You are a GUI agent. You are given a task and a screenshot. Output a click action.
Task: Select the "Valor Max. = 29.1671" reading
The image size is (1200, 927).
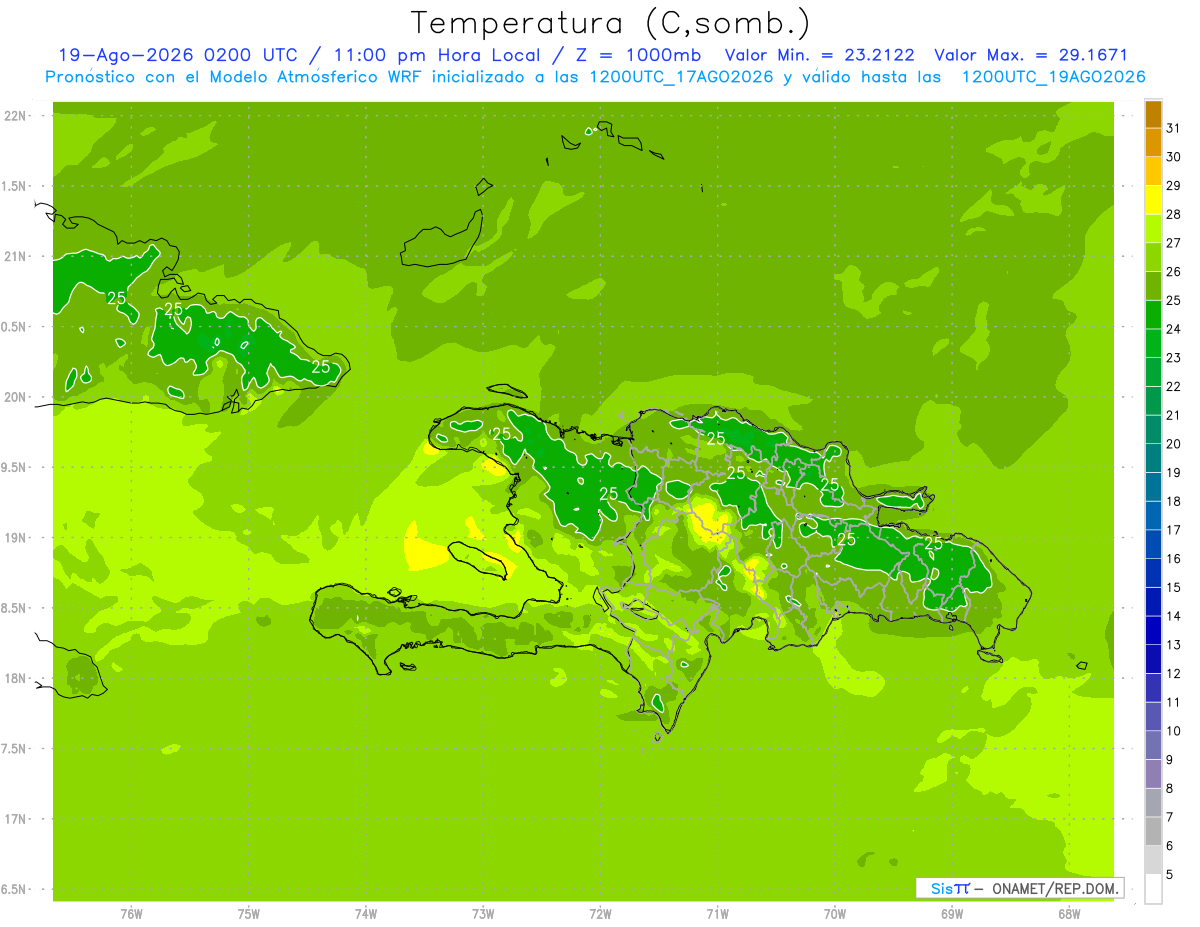(1031, 55)
